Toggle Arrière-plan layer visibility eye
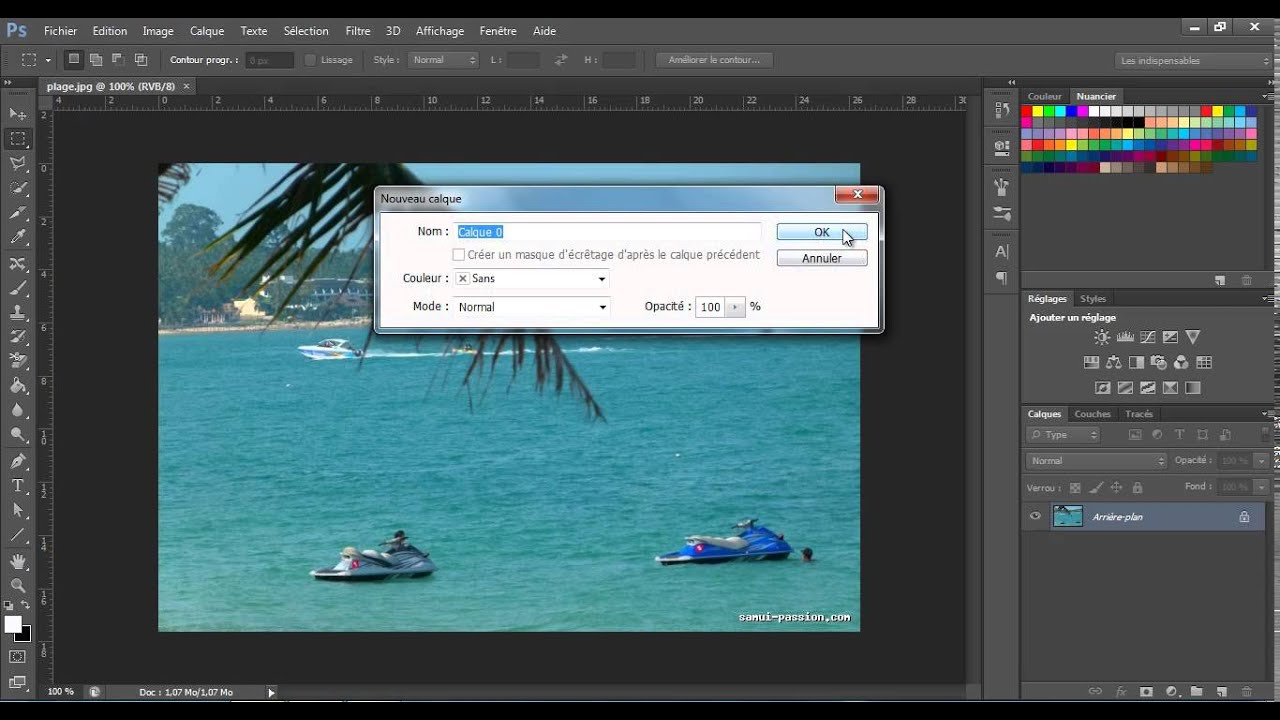Image resolution: width=1280 pixels, height=720 pixels. pos(1035,517)
